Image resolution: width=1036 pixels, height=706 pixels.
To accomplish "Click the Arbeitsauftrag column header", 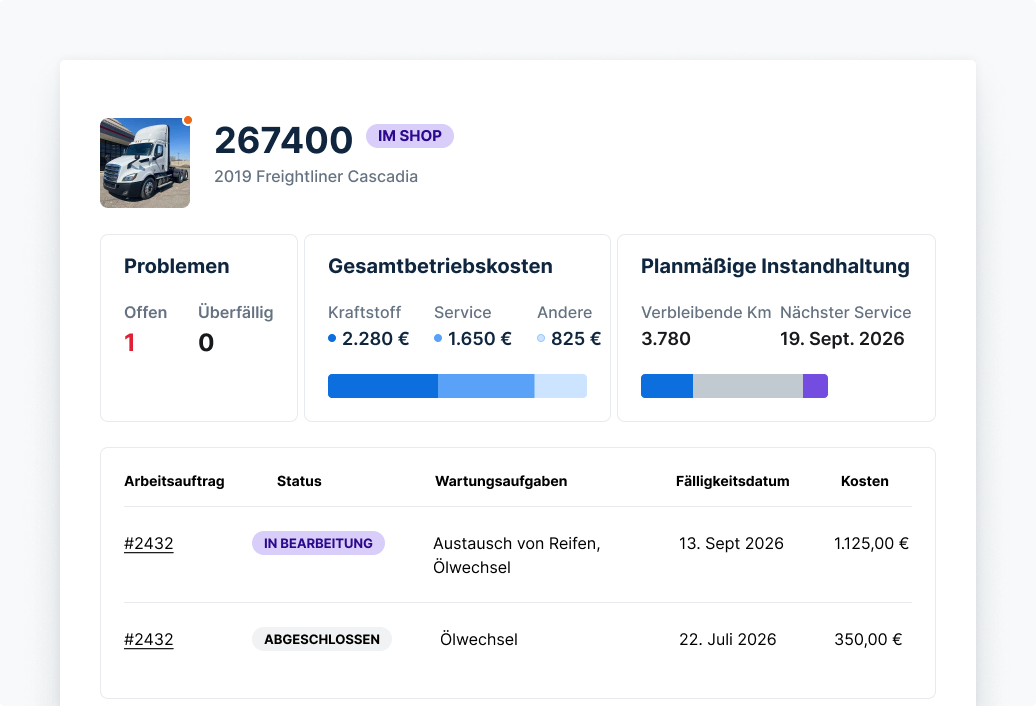I will coord(174,481).
